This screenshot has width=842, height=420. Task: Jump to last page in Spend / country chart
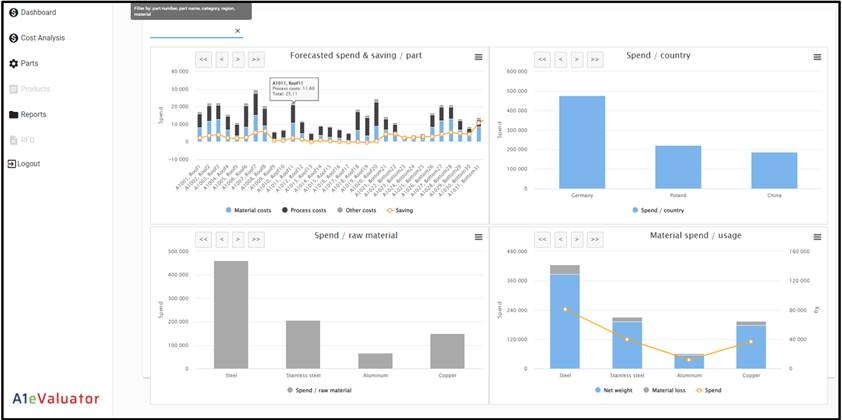pos(594,60)
